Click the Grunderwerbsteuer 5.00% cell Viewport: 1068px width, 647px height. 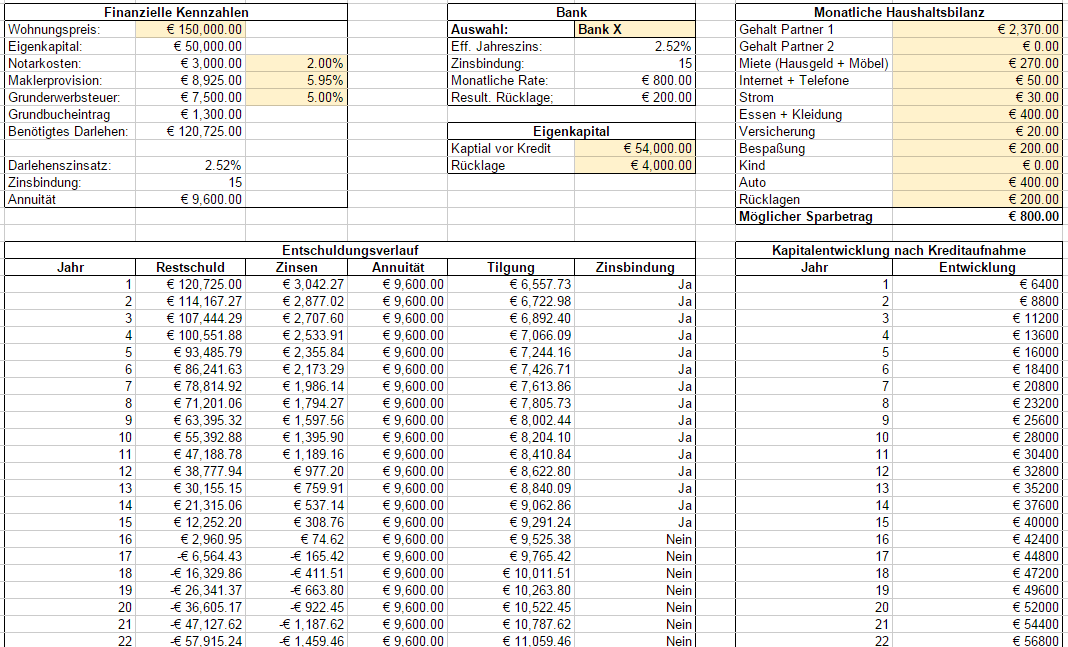tap(296, 98)
